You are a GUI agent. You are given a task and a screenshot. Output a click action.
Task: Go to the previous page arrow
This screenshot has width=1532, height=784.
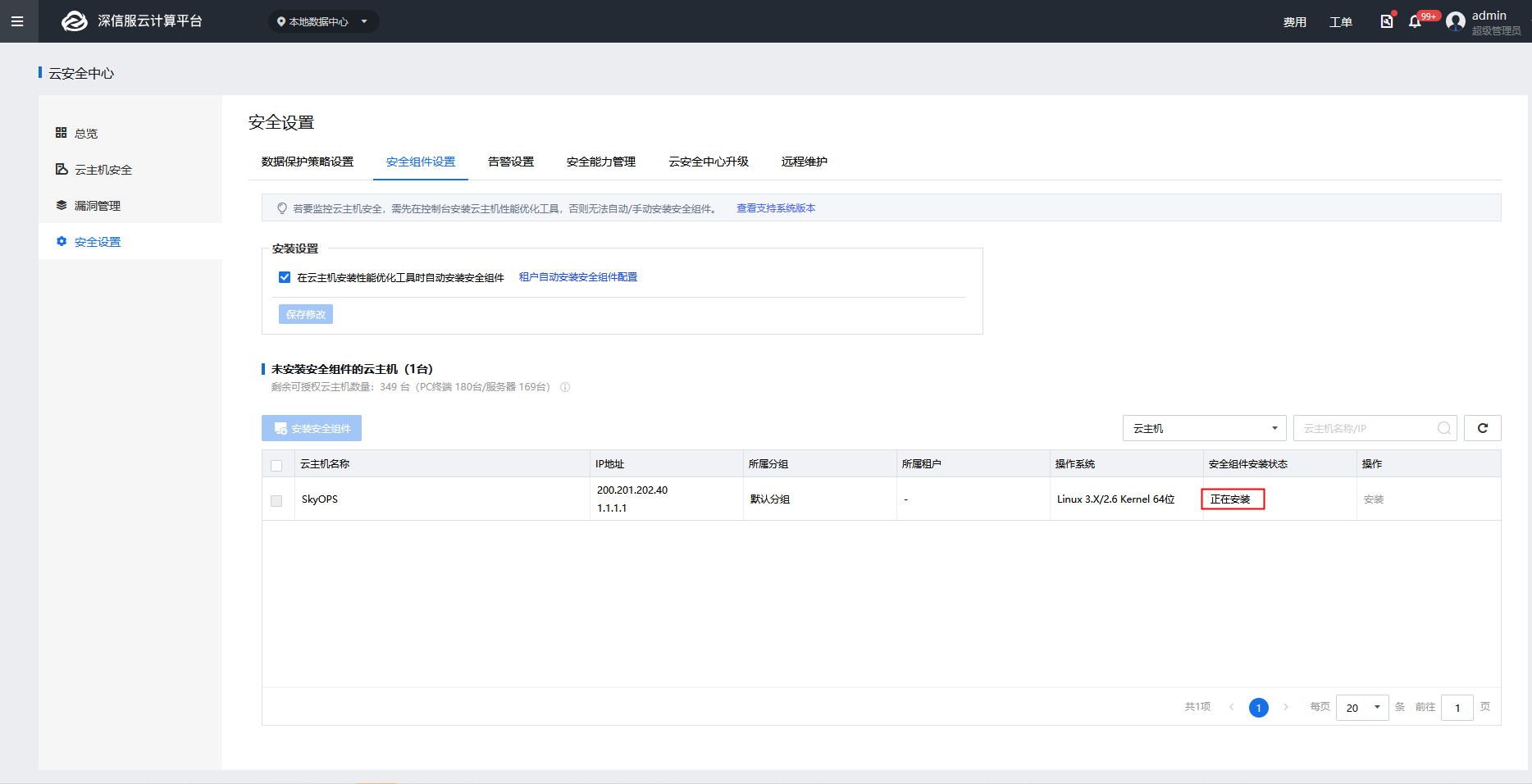(x=1231, y=707)
